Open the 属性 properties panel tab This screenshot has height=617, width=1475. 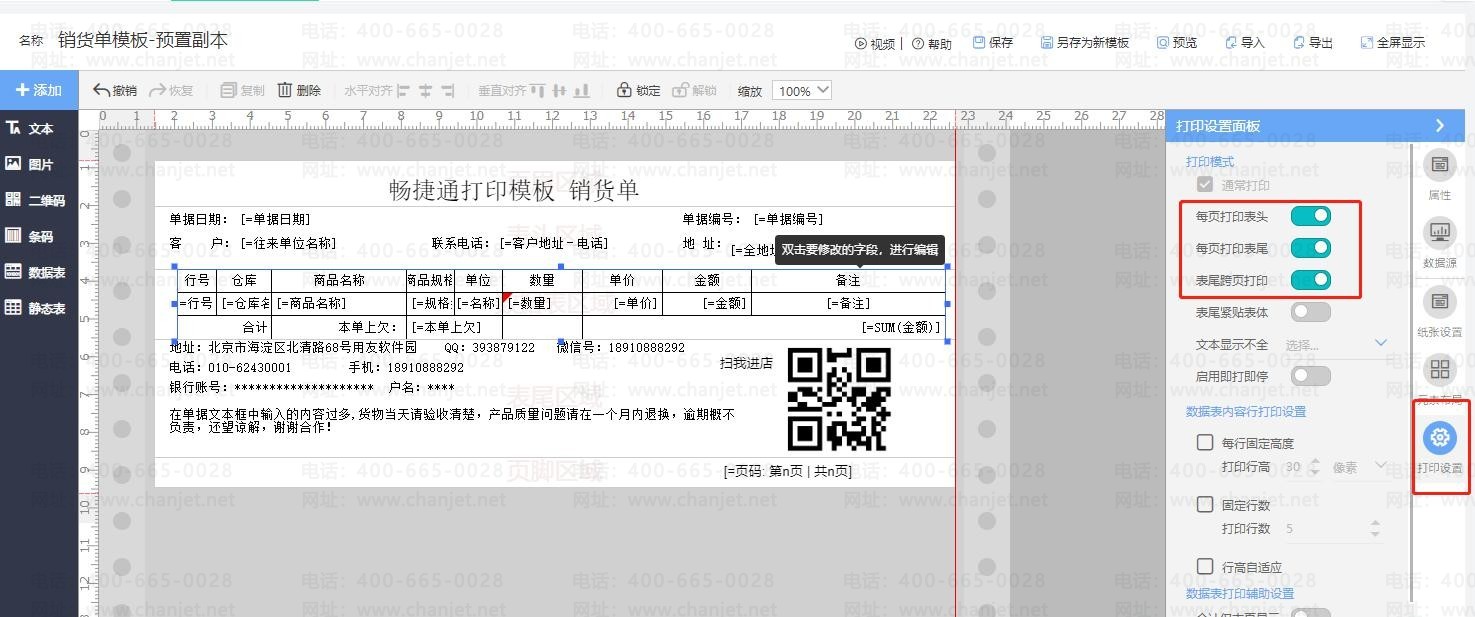tap(1440, 176)
